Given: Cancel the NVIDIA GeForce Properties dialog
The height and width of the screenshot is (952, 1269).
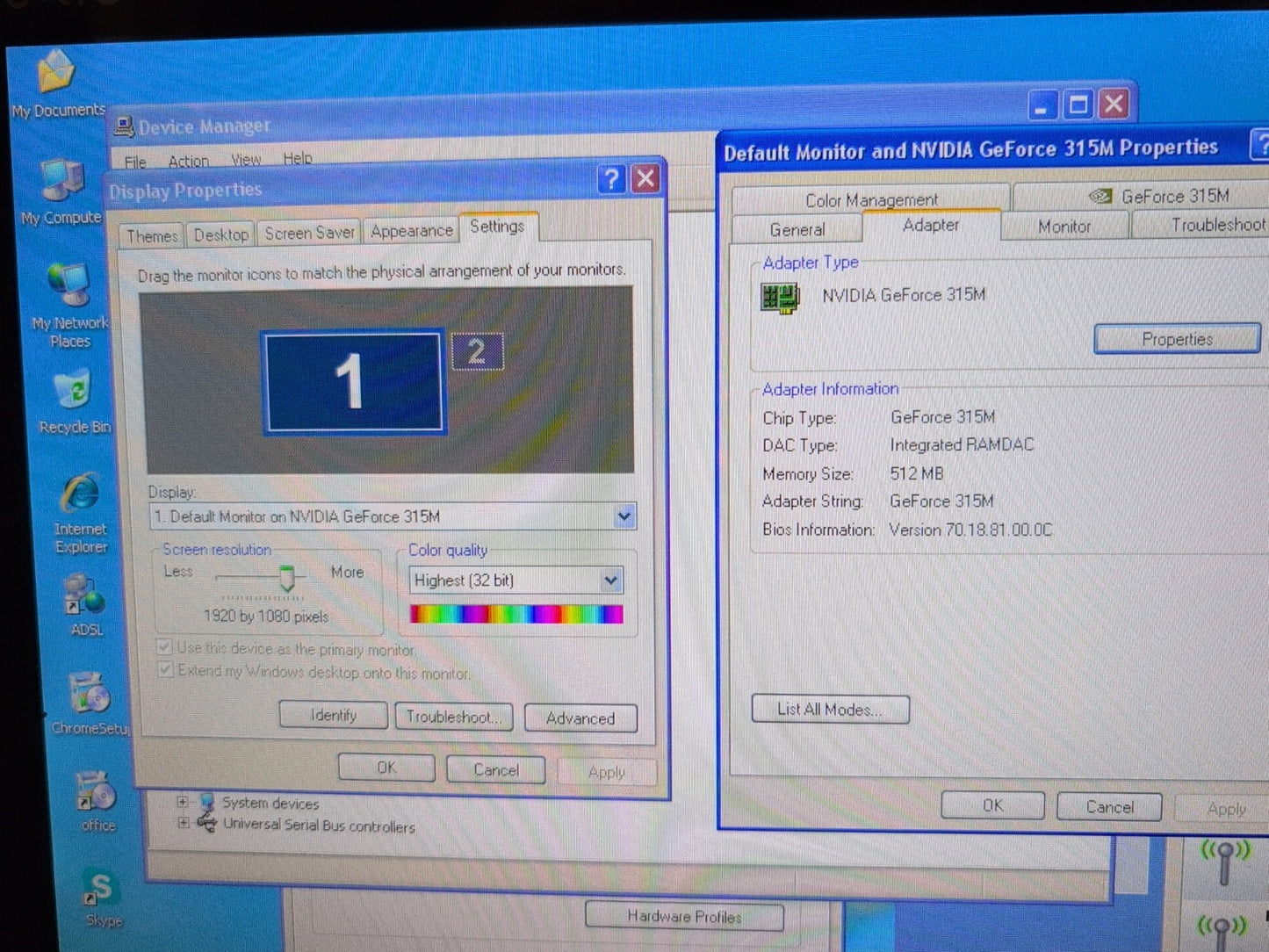Looking at the screenshot, I should (x=1109, y=807).
